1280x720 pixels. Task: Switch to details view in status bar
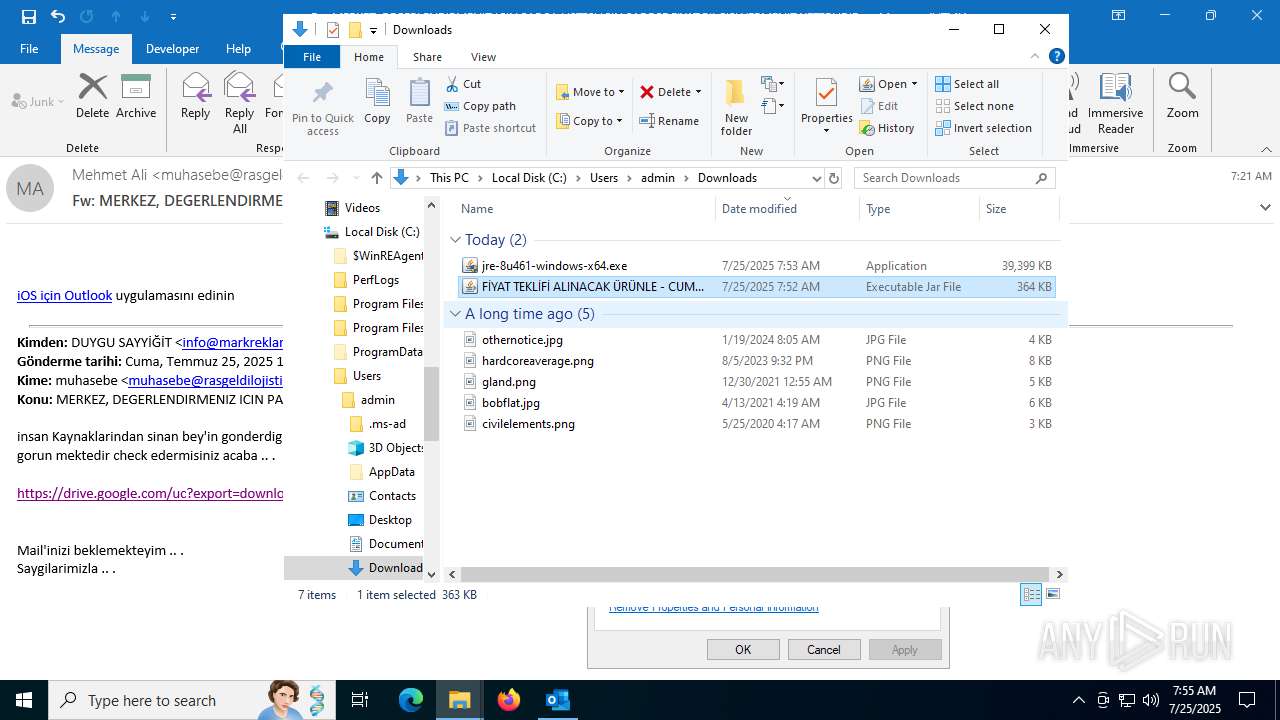click(1031, 594)
